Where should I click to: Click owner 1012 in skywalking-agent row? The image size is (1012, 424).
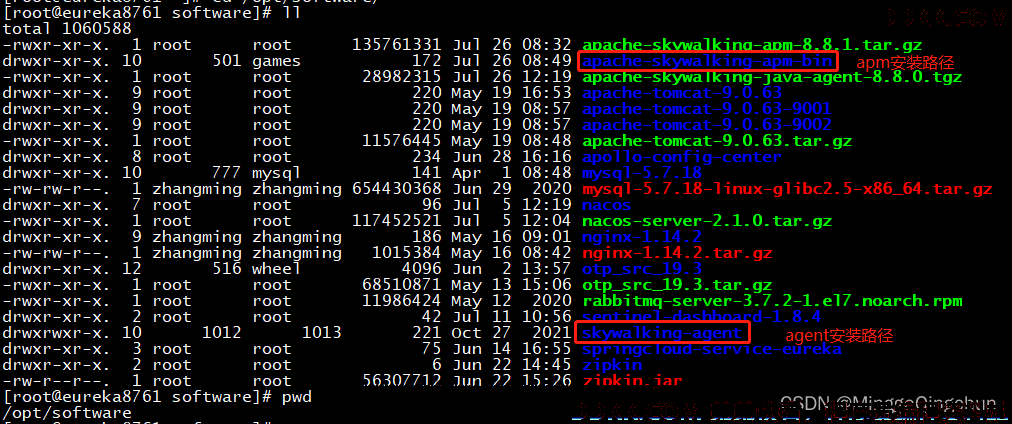pyautogui.click(x=221, y=333)
